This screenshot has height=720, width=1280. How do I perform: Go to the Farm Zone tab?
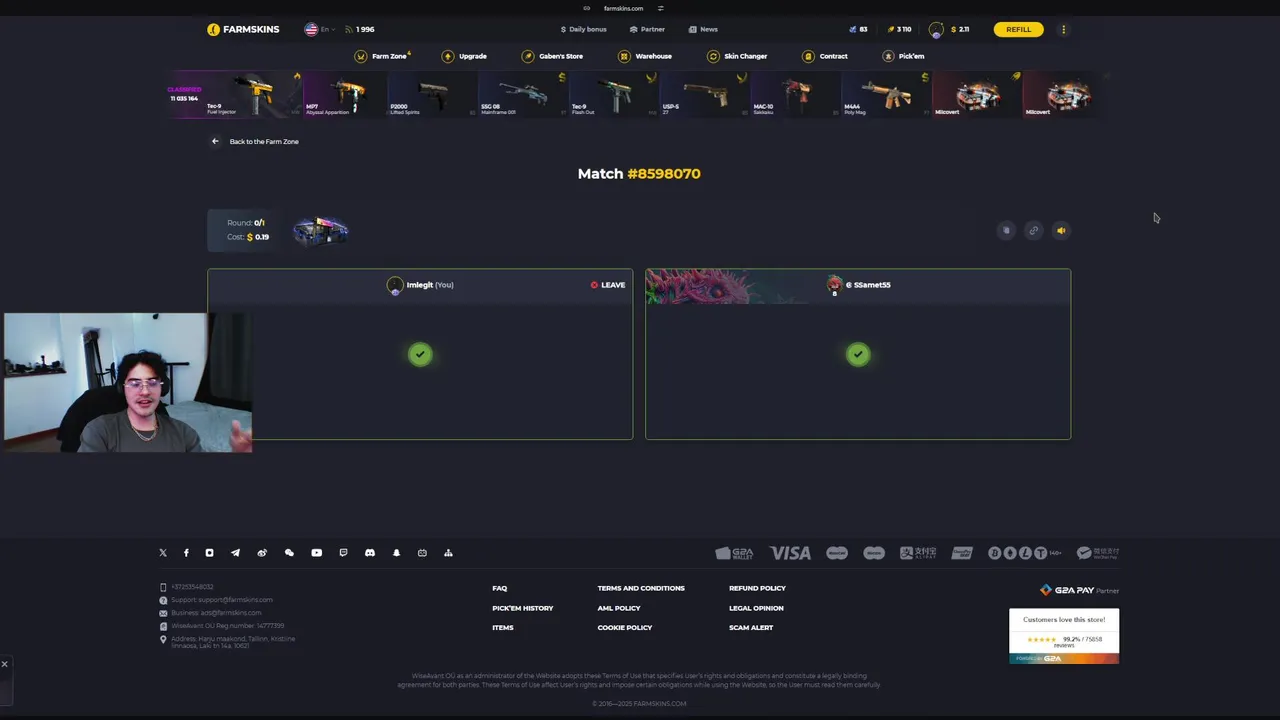[382, 56]
